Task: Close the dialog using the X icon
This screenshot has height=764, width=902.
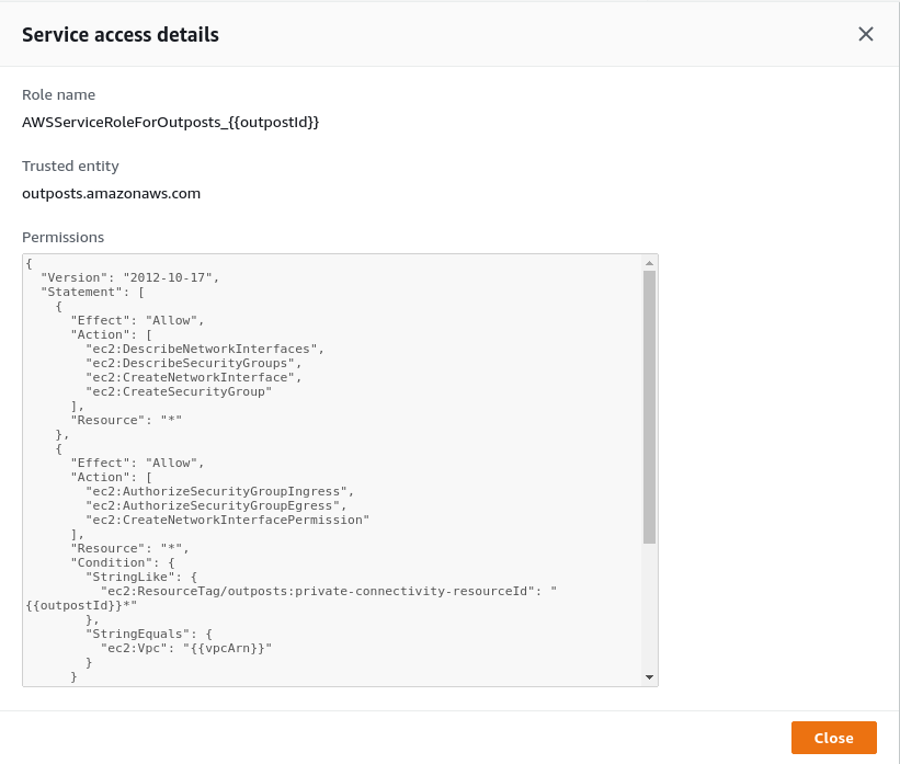Action: click(866, 33)
